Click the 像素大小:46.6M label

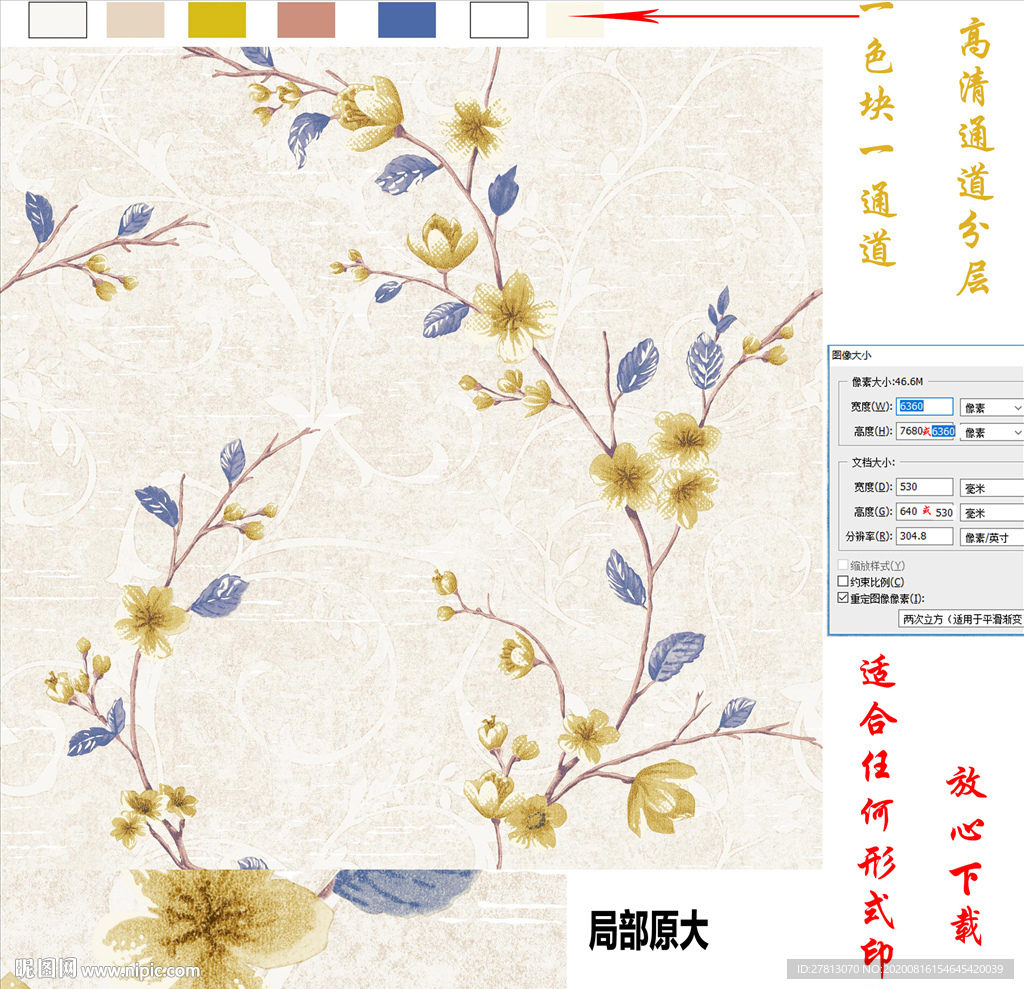pos(887,381)
